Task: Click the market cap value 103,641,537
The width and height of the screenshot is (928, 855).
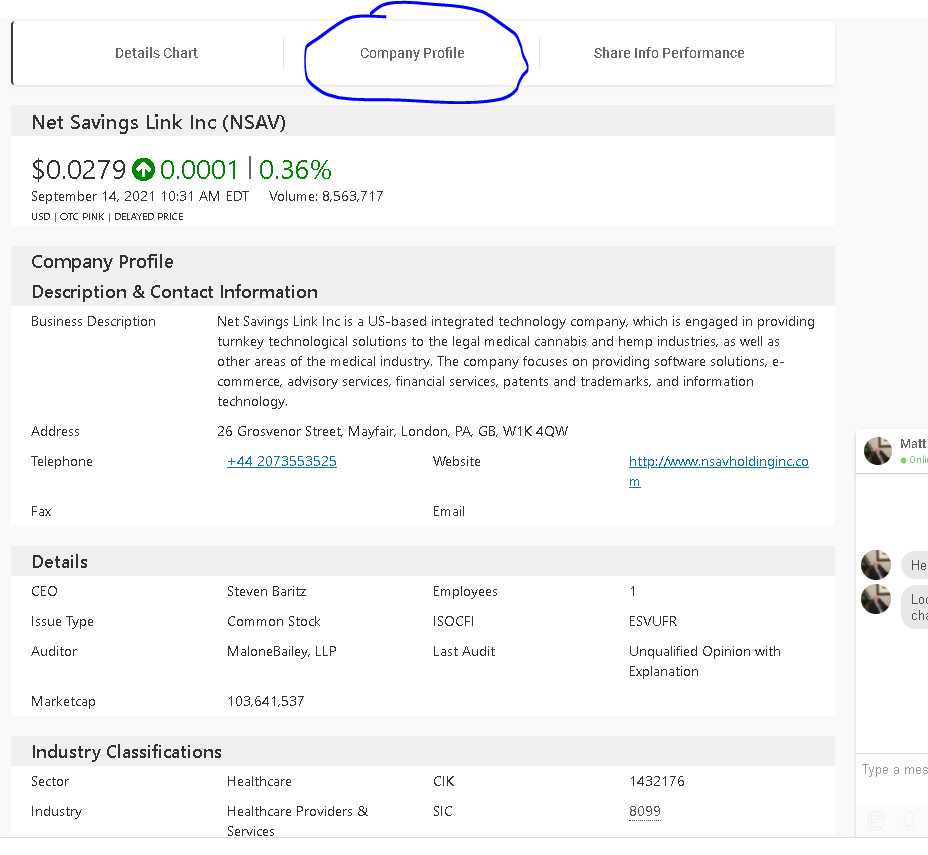Action: pos(266,701)
